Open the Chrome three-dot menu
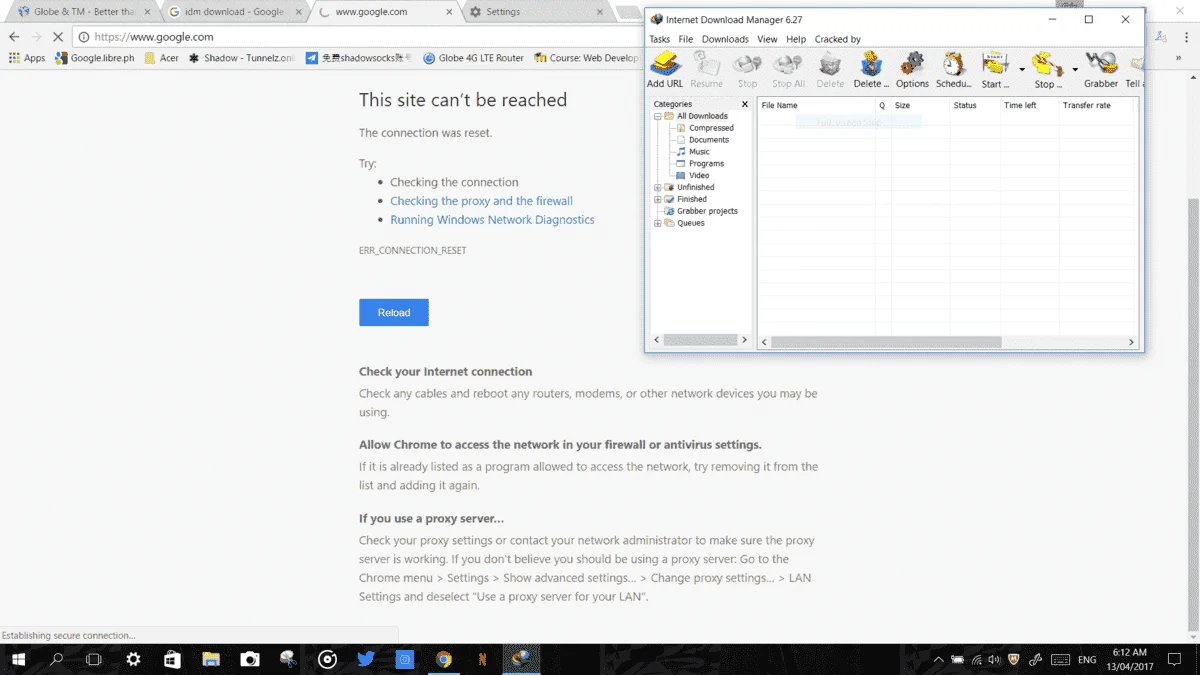 (1186, 37)
